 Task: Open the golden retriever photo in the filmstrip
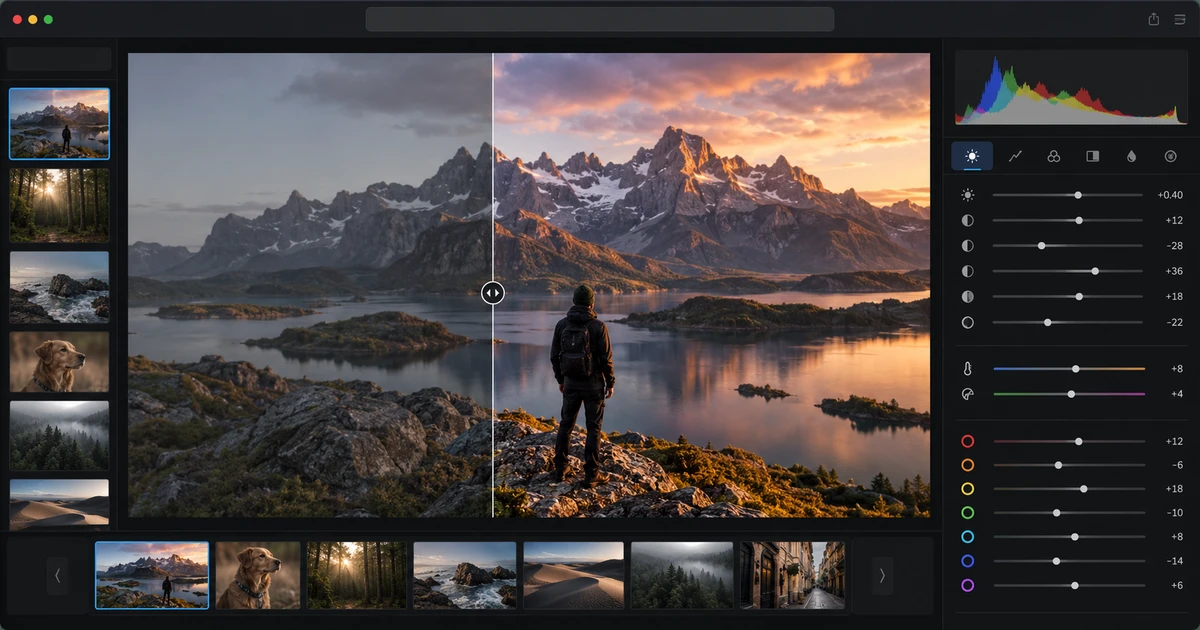tap(258, 576)
